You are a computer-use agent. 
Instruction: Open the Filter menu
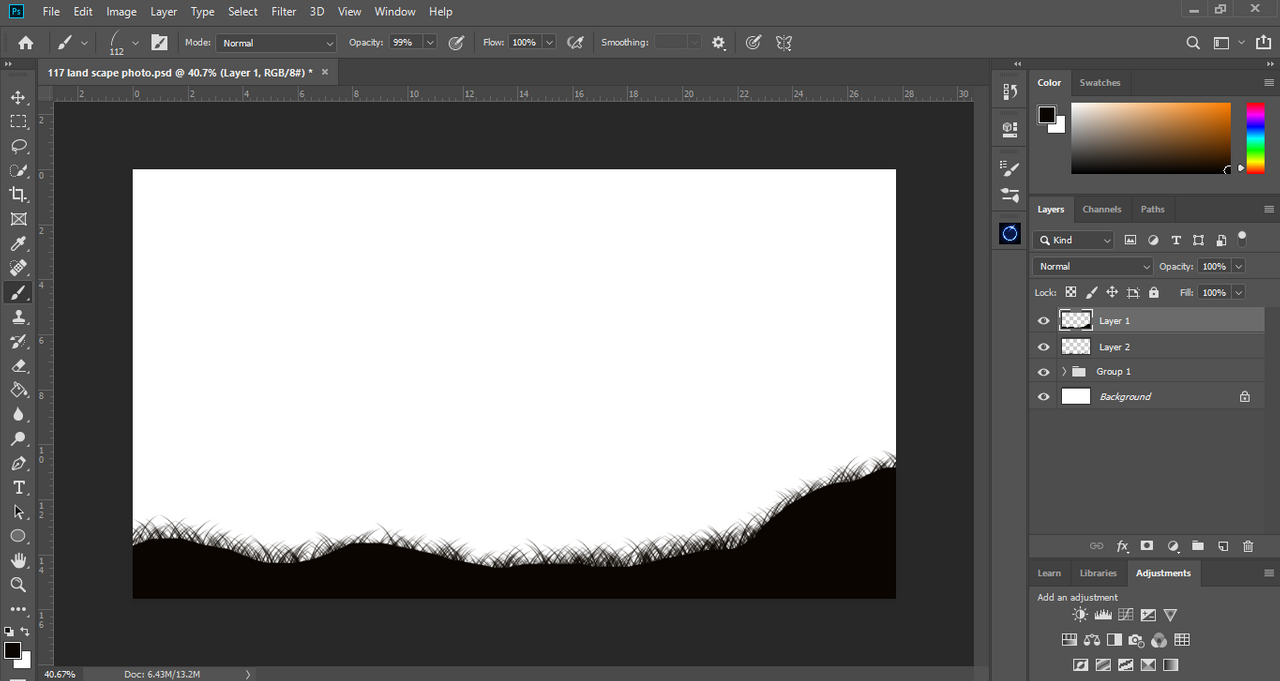284,12
